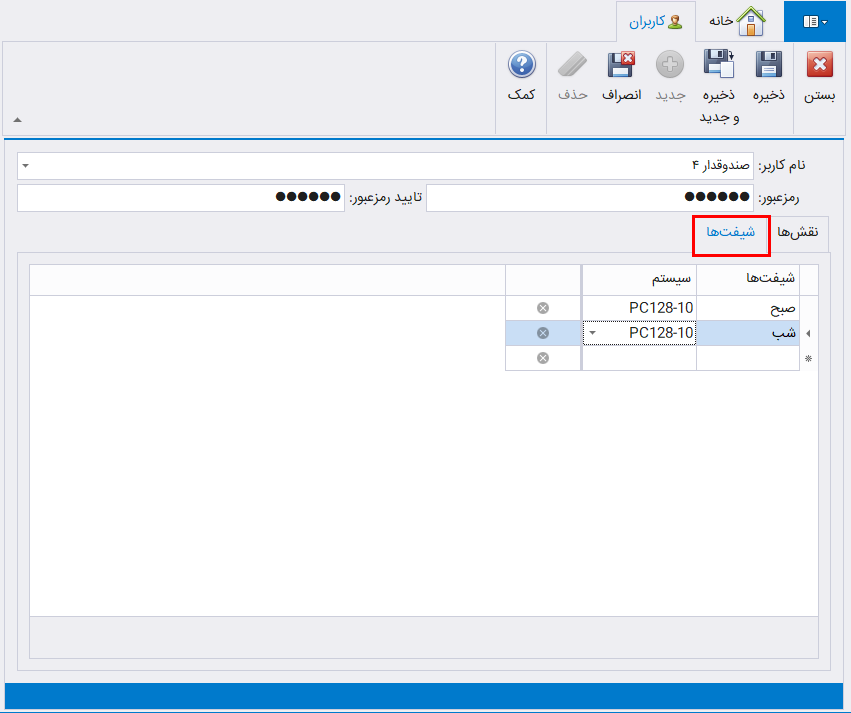This screenshot has width=851, height=713.
Task: Click Save and New (ذخیره و جدید) icon
Action: pos(718,66)
